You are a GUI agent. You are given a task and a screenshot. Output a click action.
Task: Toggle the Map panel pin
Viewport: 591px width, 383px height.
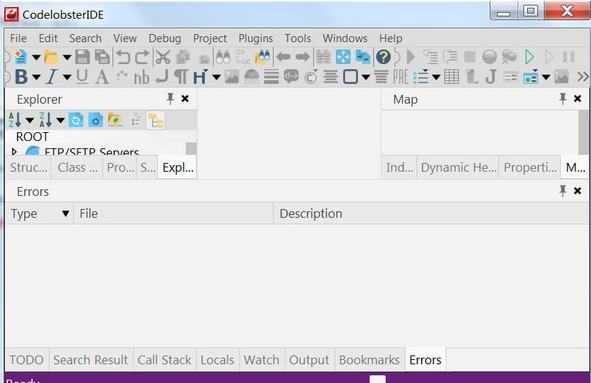pyautogui.click(x=563, y=99)
